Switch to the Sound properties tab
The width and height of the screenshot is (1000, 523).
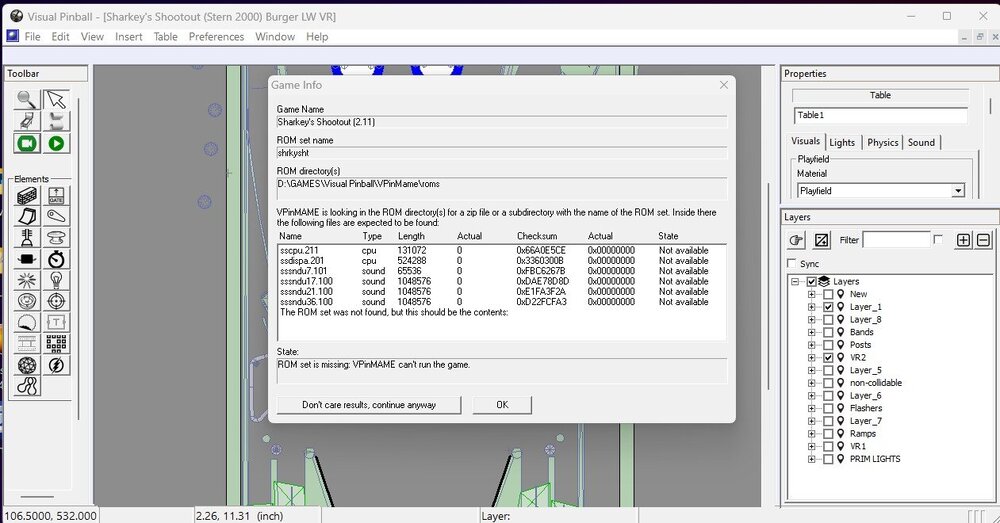tap(921, 142)
